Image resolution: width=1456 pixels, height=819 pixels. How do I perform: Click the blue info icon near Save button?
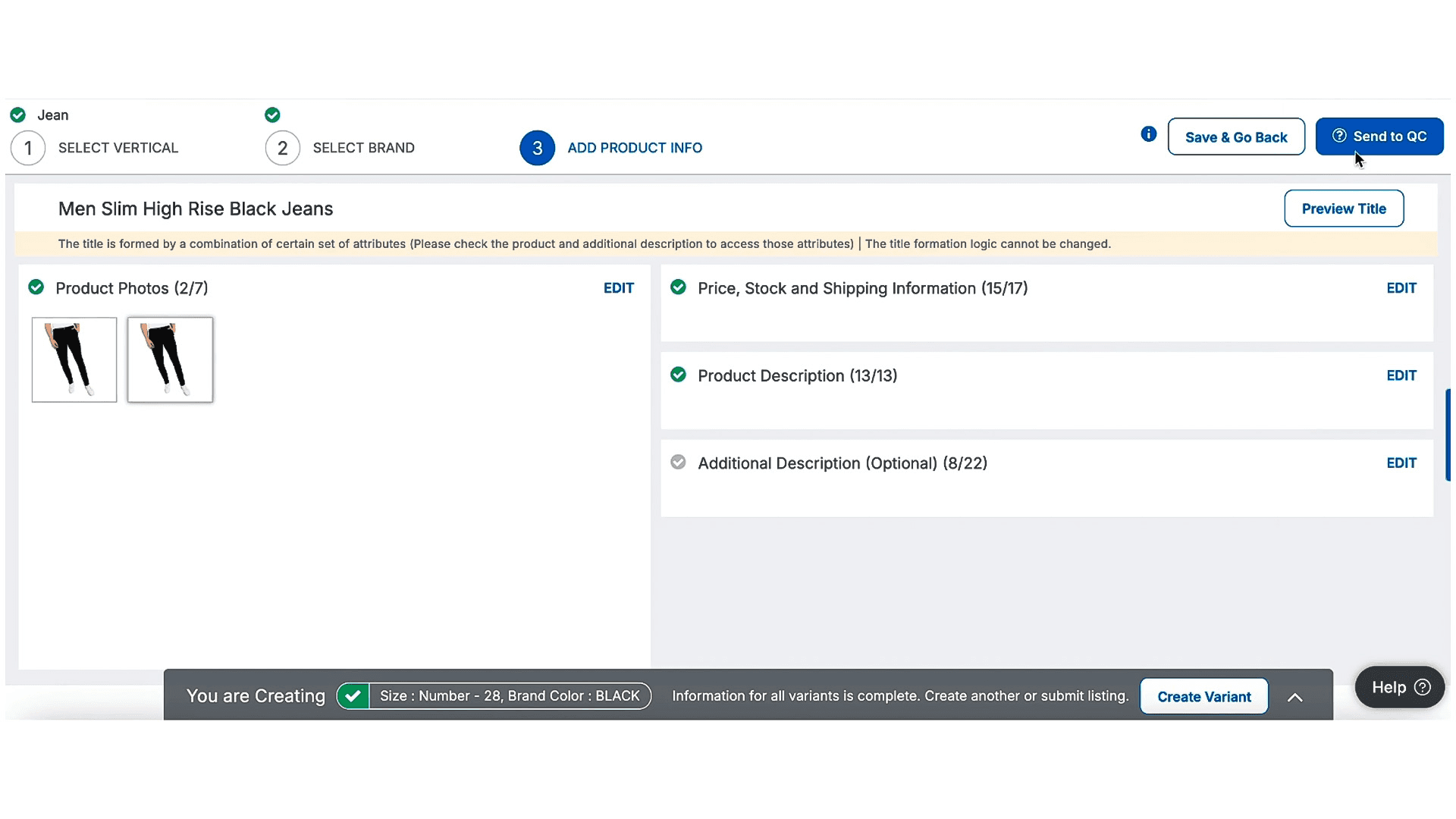tap(1149, 134)
